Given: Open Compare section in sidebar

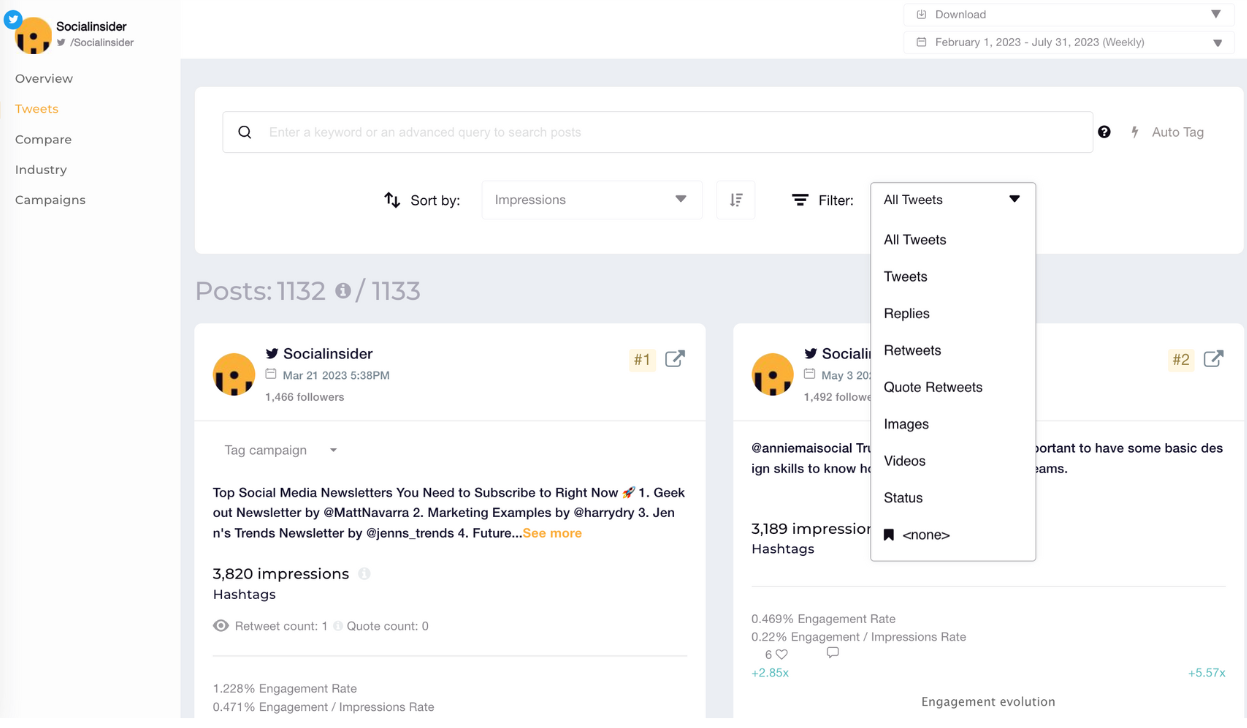Looking at the screenshot, I should 43,140.
